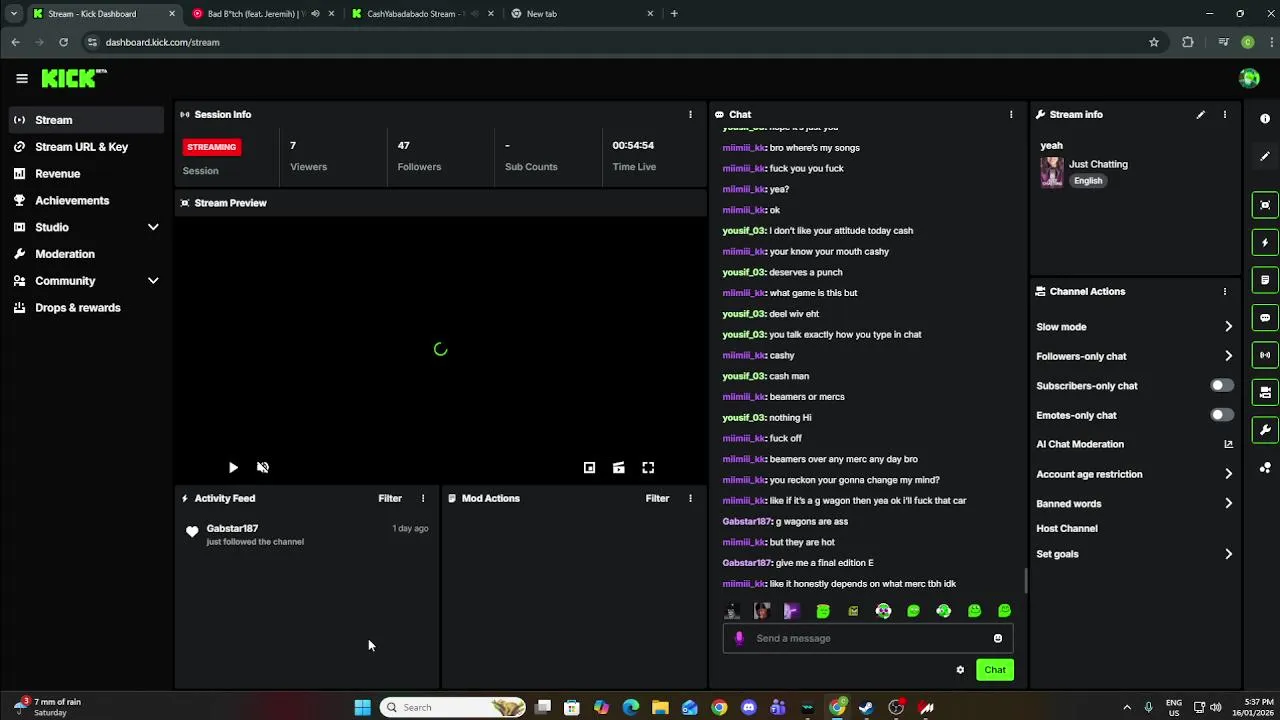Toggle Subscribers-only chat switch
The image size is (1280, 720).
(x=1221, y=385)
